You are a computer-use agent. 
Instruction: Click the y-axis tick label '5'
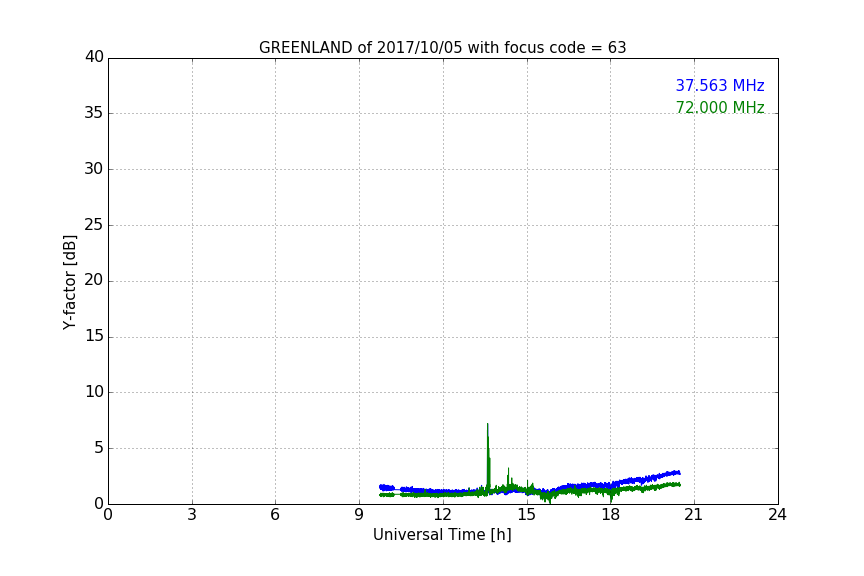pos(99,448)
